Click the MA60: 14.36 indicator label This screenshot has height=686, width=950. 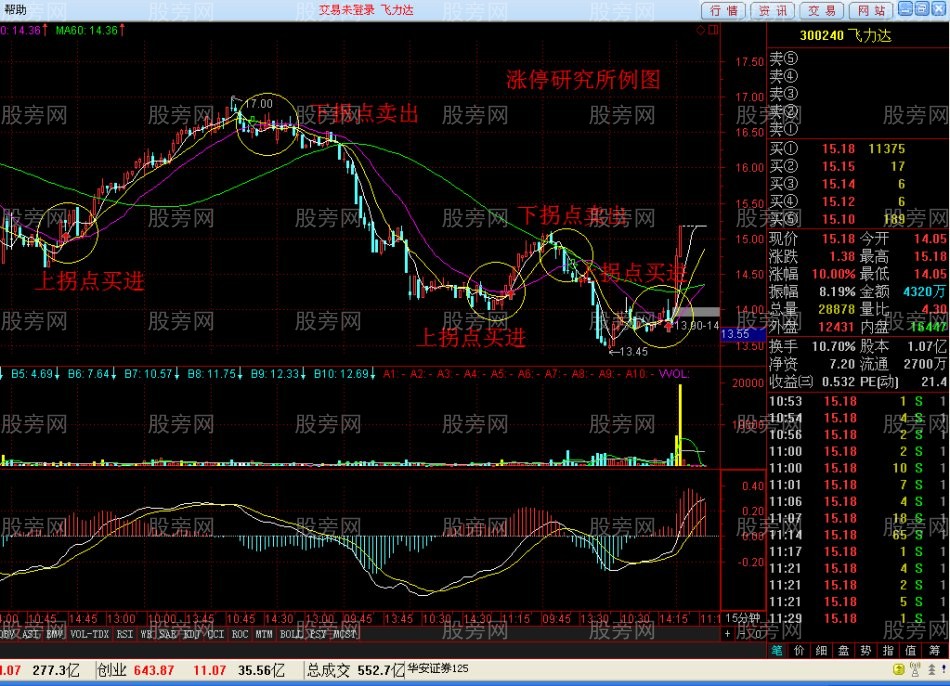(x=90, y=30)
